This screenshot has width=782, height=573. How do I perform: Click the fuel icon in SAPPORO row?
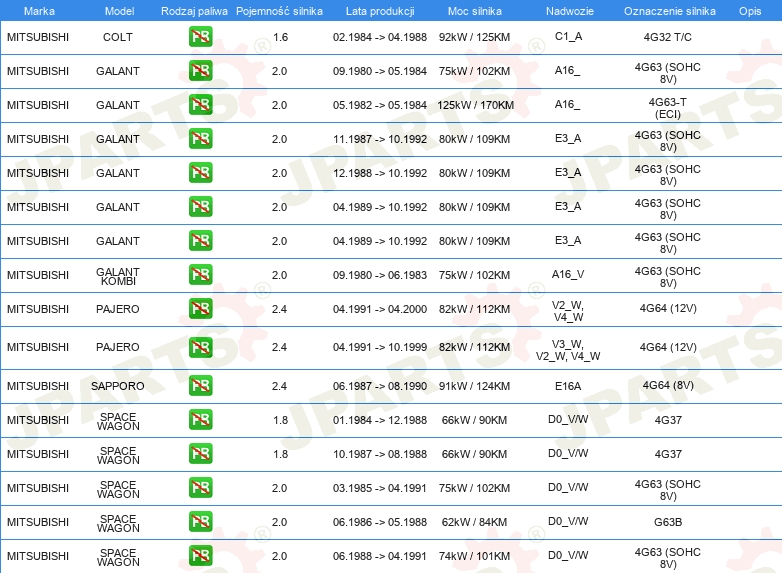[200, 385]
